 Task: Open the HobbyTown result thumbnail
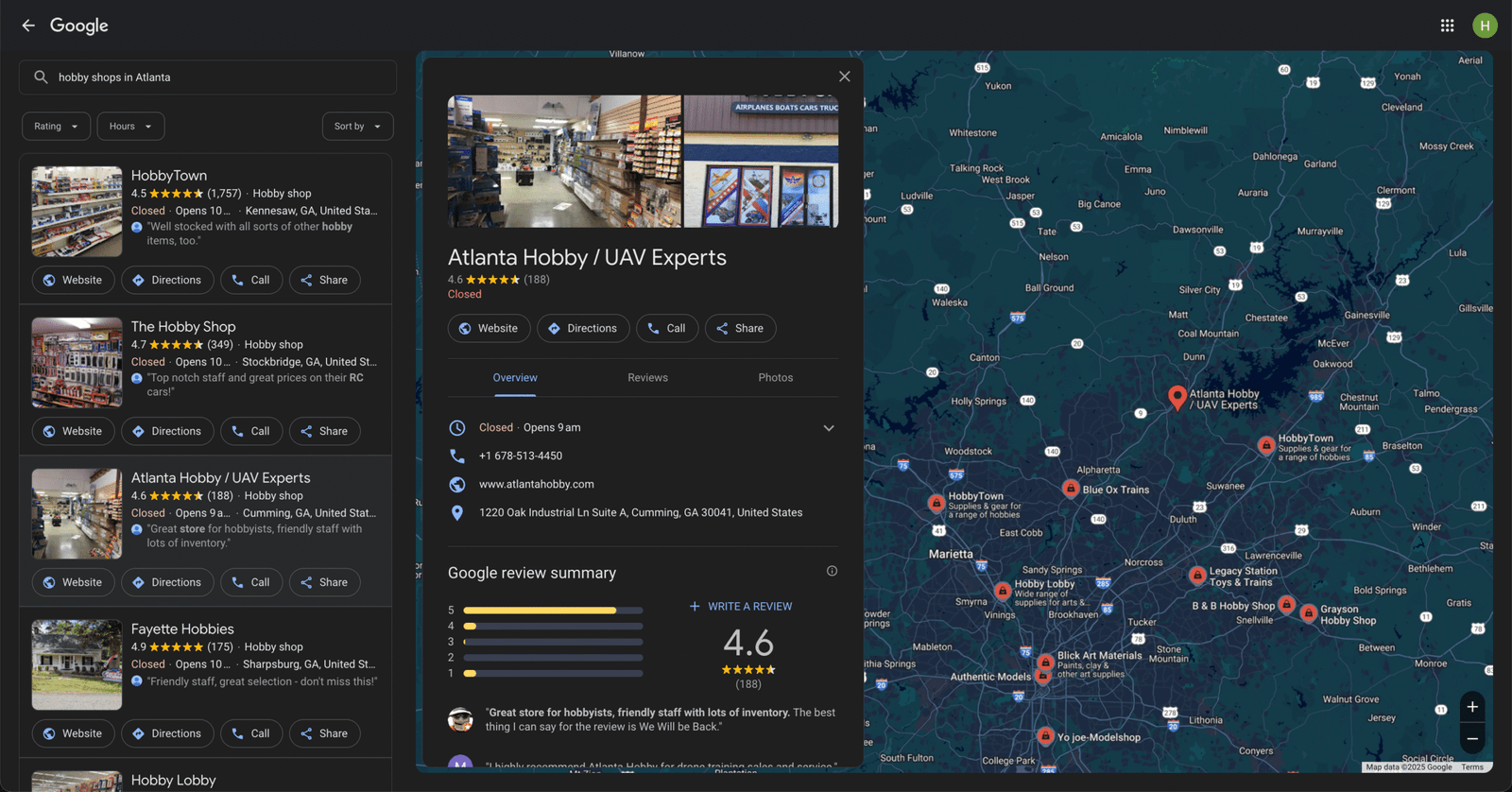(77, 212)
